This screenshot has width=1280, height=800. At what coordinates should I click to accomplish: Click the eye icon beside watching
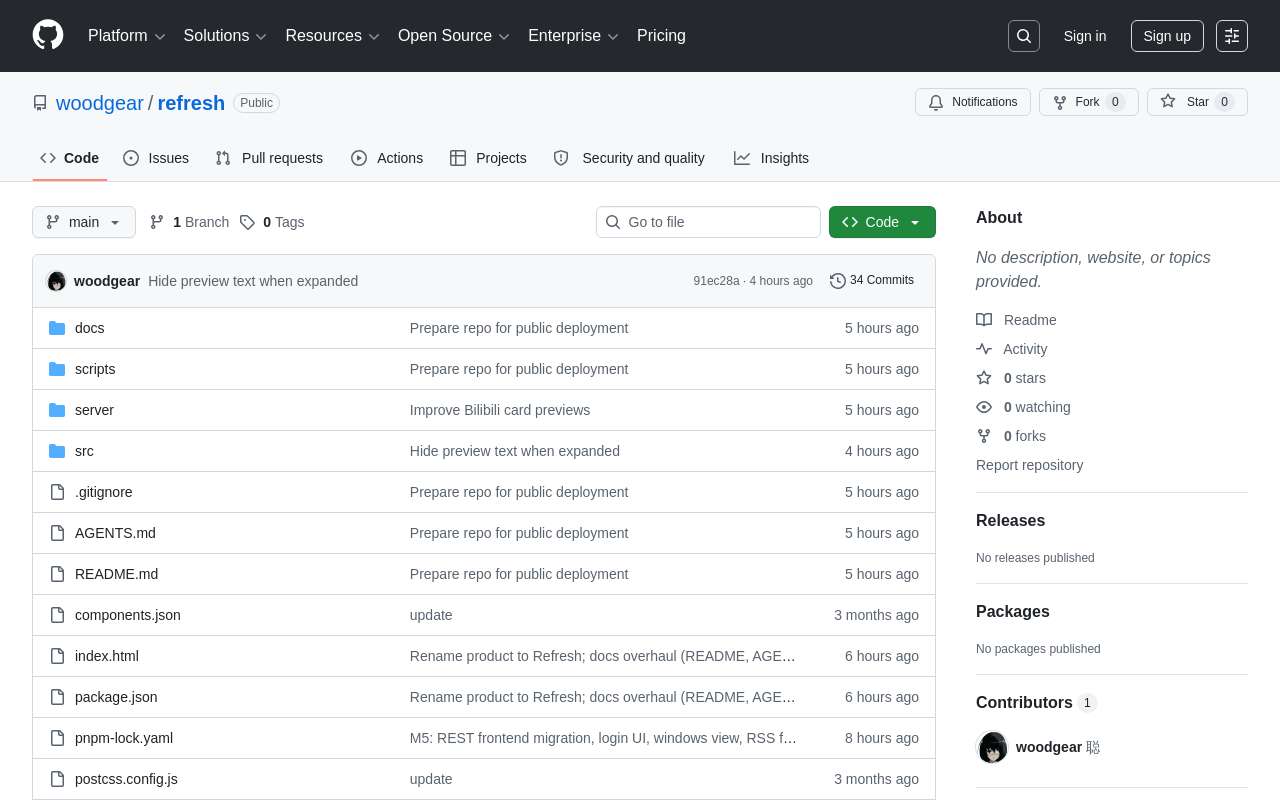[x=984, y=407]
